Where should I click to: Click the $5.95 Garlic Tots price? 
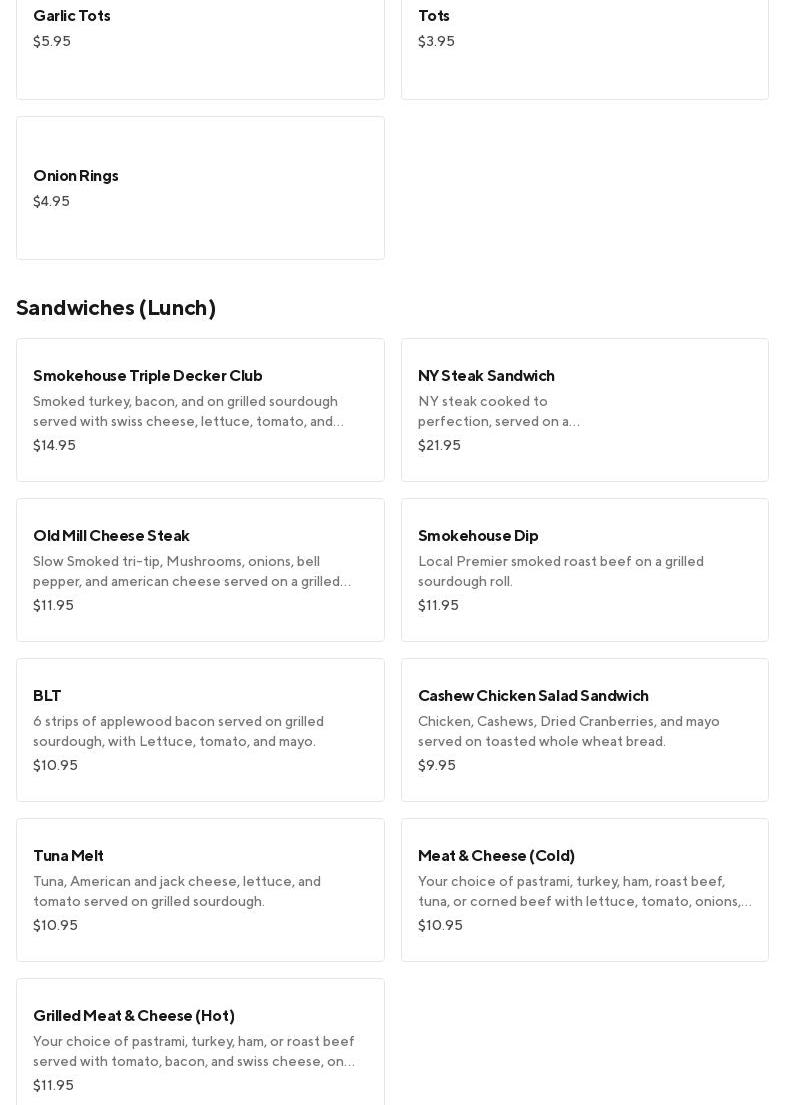52,42
